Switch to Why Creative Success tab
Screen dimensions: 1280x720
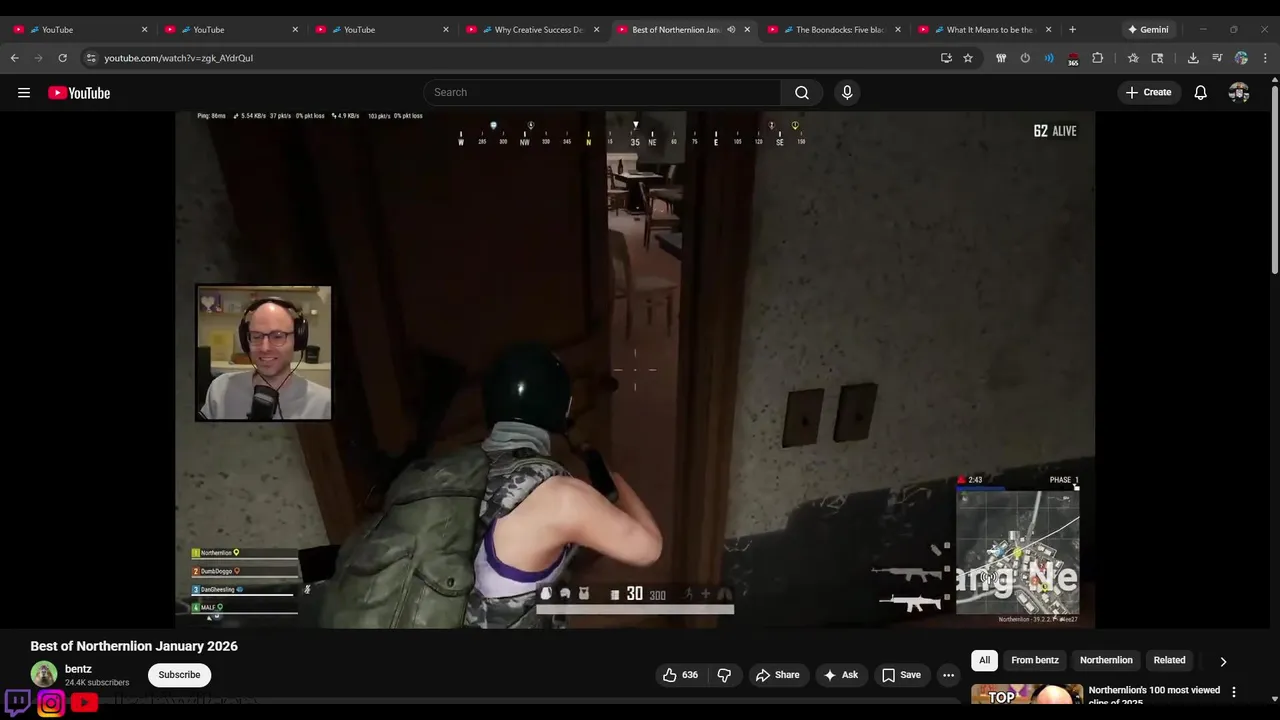click(x=533, y=30)
